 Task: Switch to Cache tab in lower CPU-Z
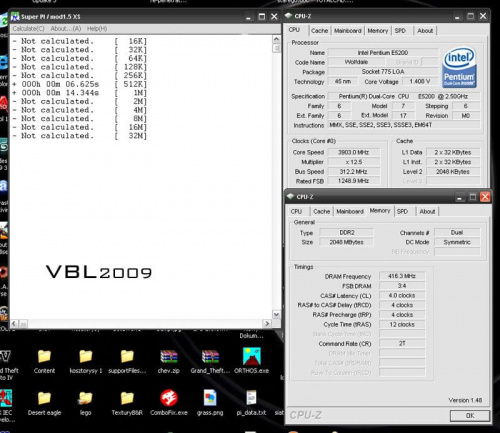(322, 211)
